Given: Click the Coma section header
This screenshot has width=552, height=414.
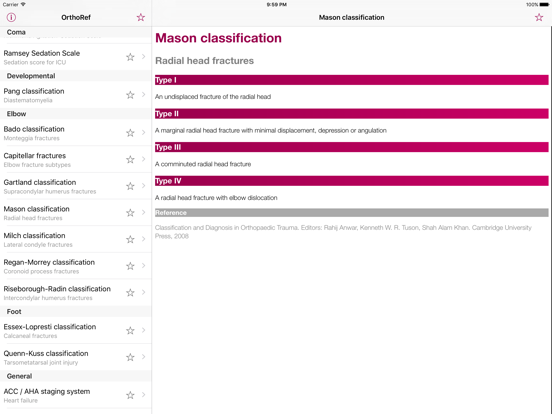Looking at the screenshot, I should click(76, 32).
